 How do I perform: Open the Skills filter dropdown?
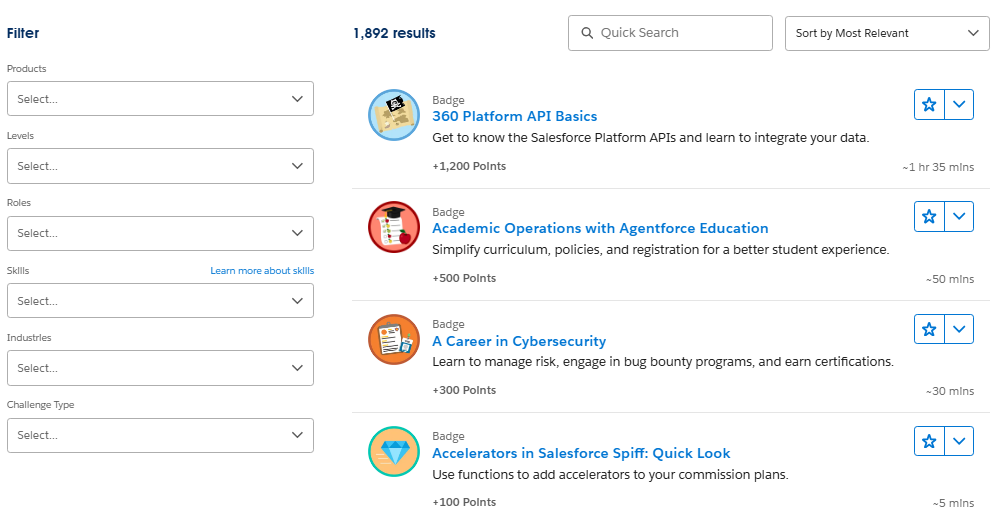(x=160, y=301)
